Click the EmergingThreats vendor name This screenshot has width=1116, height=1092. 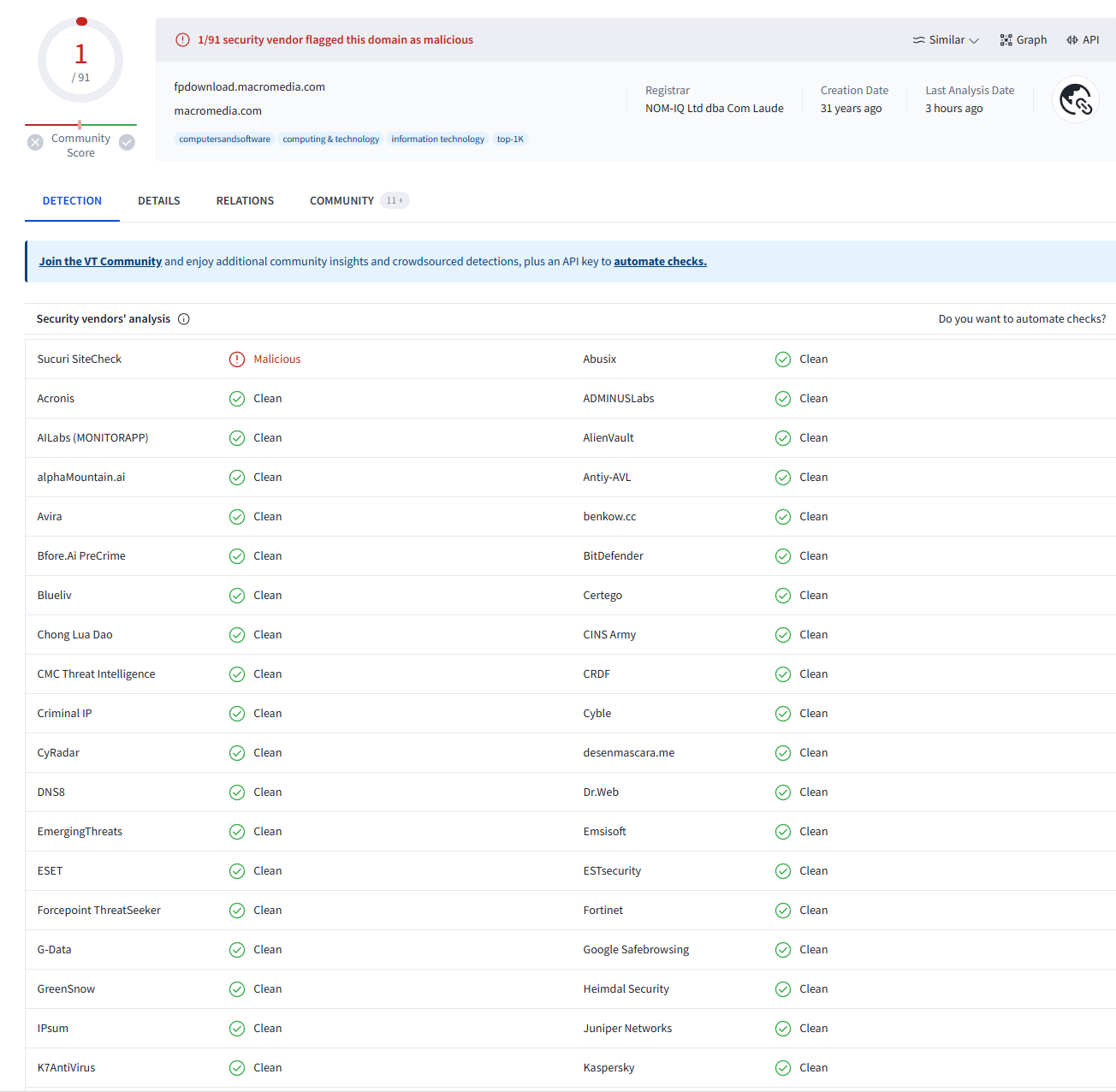point(80,832)
